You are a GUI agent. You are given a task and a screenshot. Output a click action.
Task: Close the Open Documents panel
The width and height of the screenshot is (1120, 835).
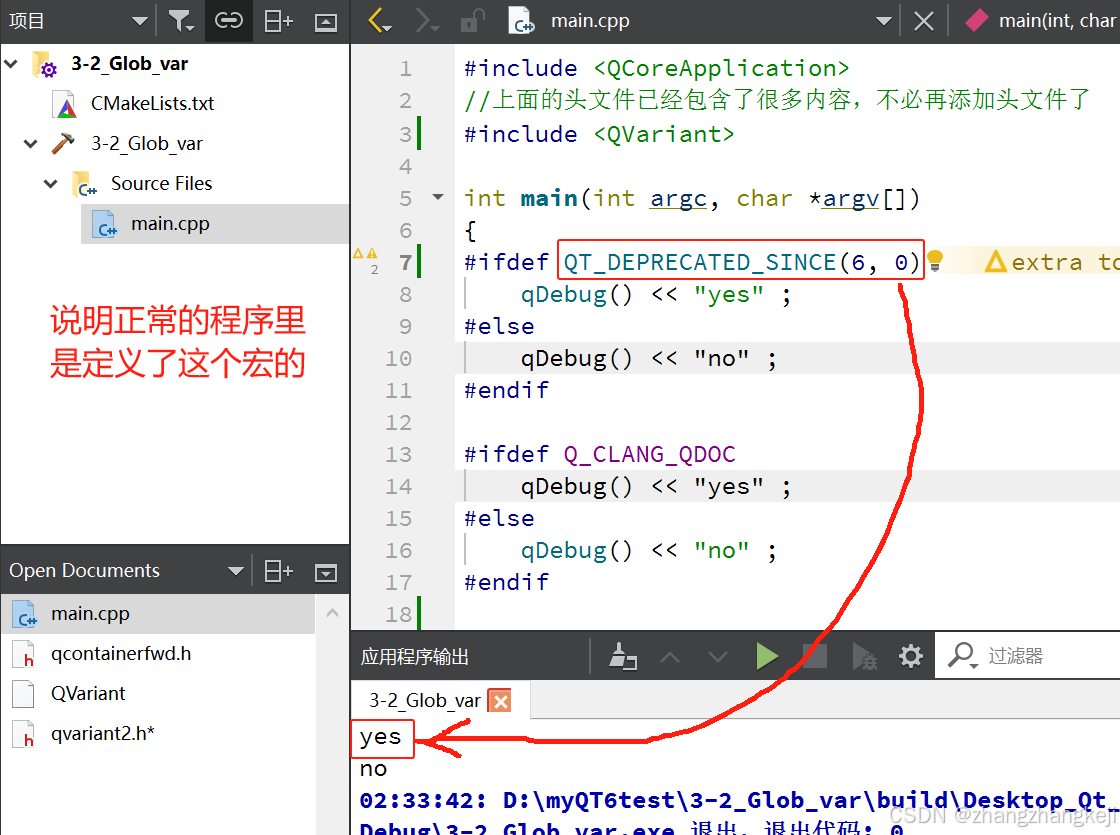[326, 571]
